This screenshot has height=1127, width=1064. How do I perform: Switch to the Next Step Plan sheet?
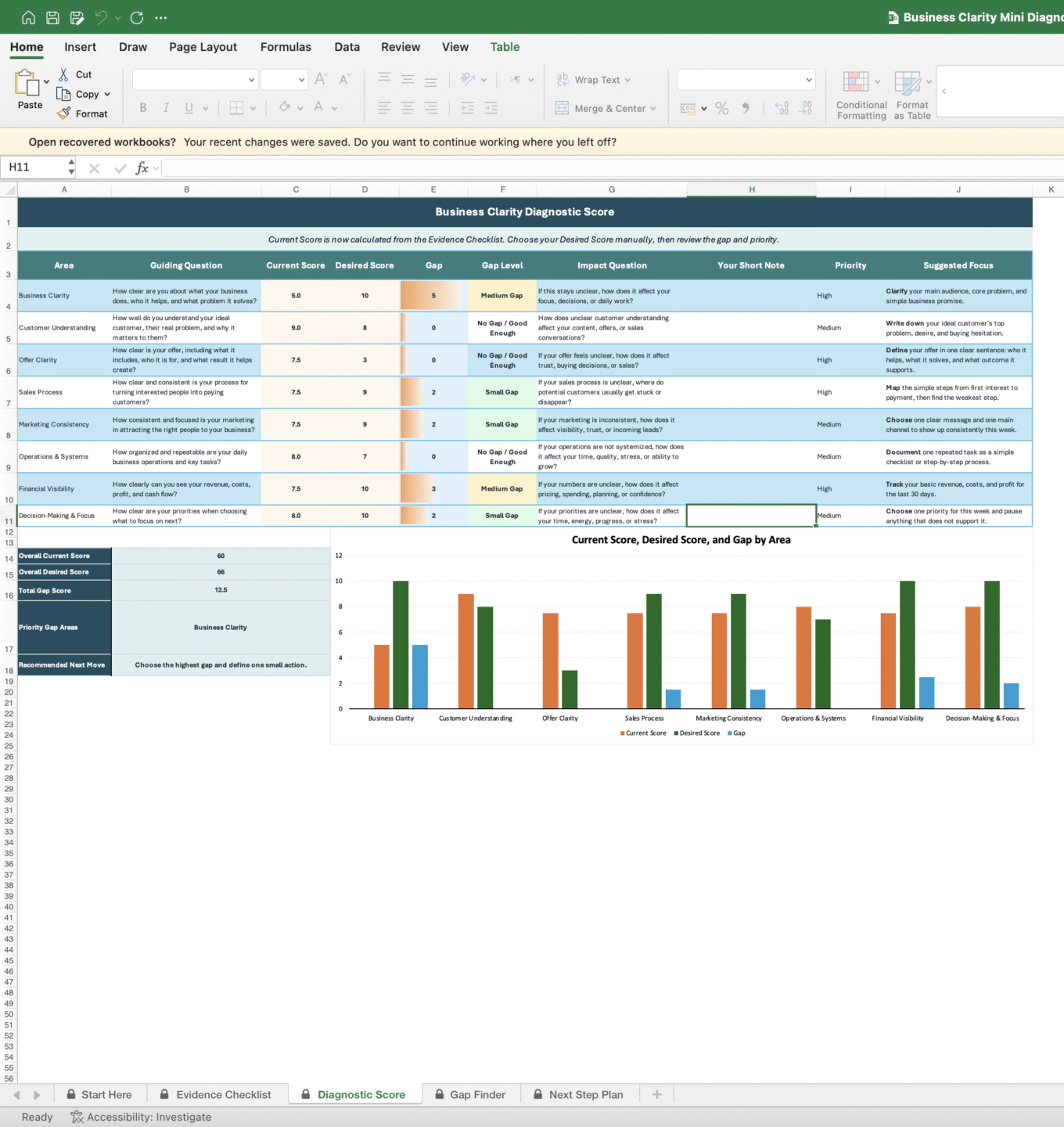click(578, 1094)
